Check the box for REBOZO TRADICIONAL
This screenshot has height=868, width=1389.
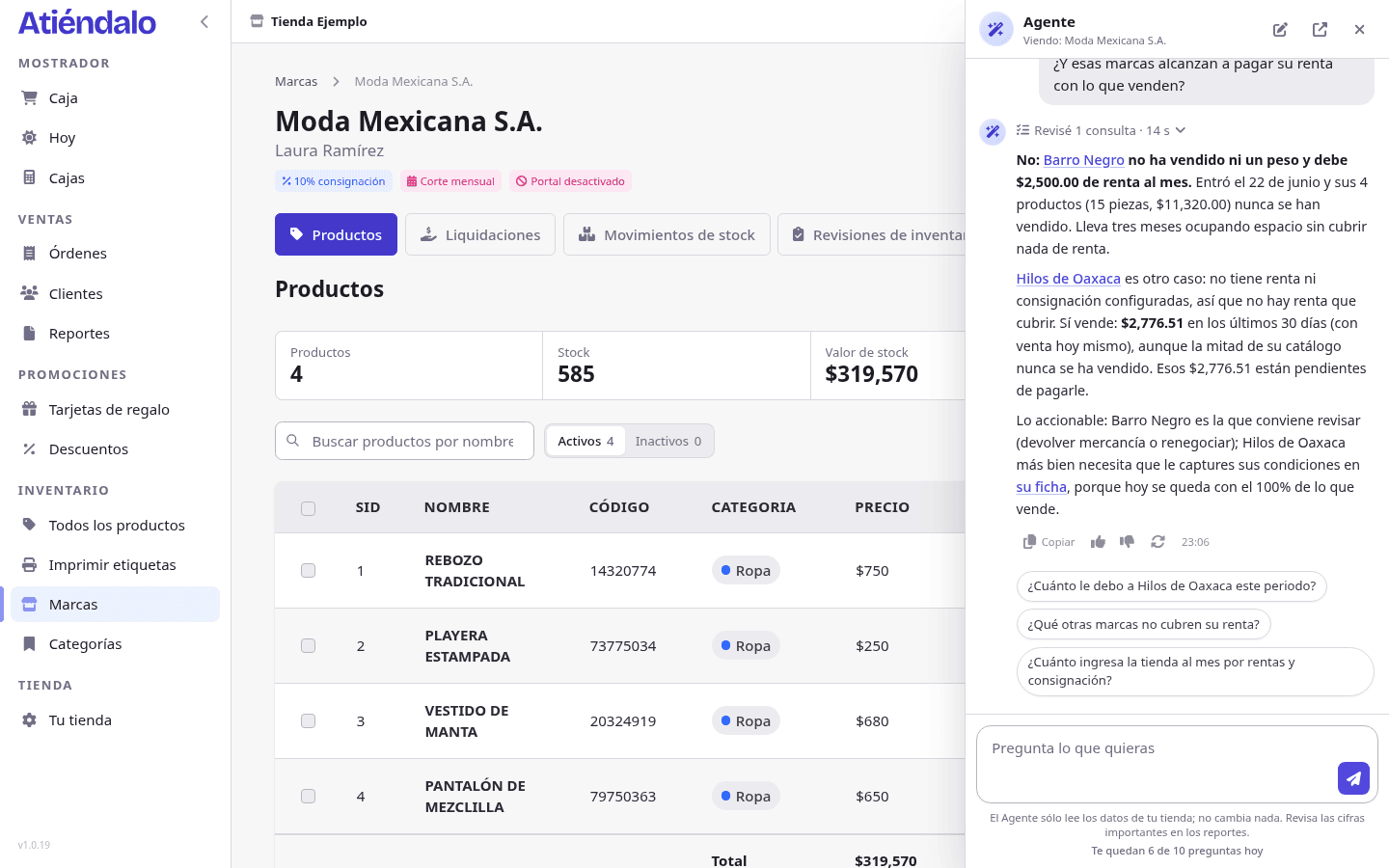pyautogui.click(x=308, y=571)
